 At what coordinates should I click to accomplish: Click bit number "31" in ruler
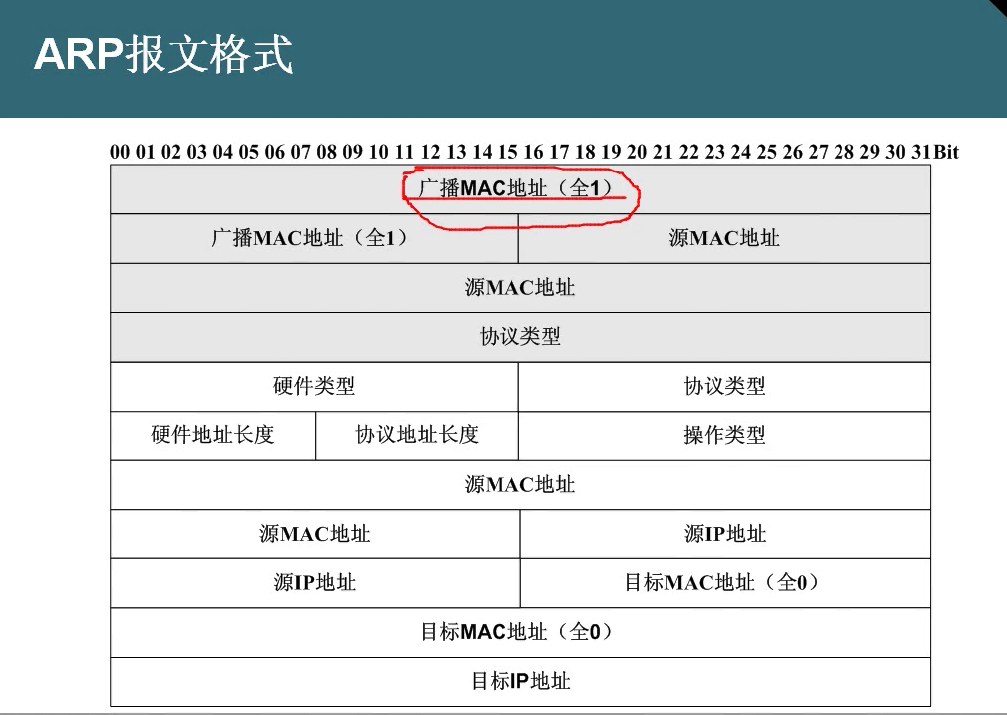921,152
